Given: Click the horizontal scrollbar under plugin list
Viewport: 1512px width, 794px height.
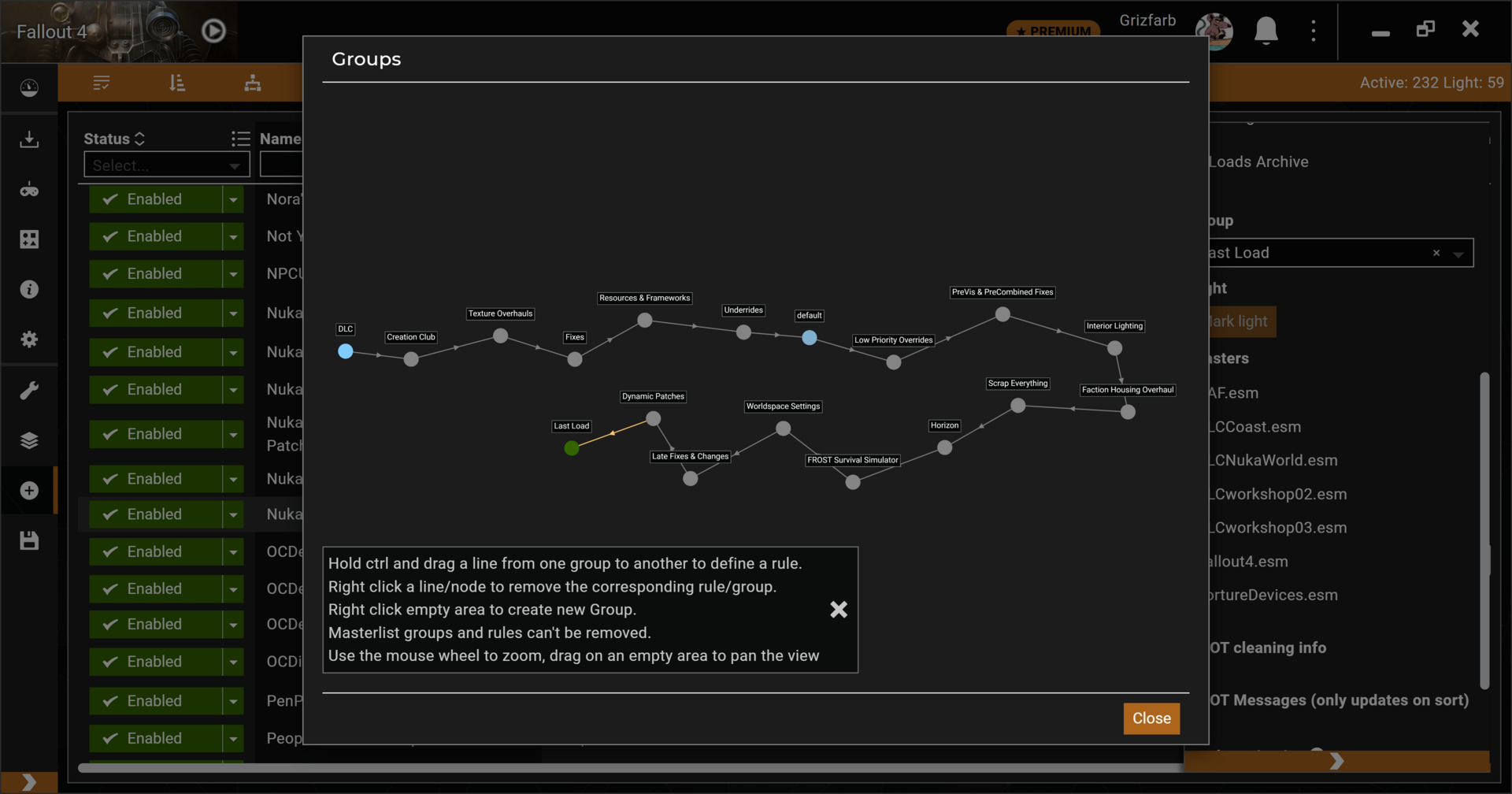Looking at the screenshot, I should [630, 768].
